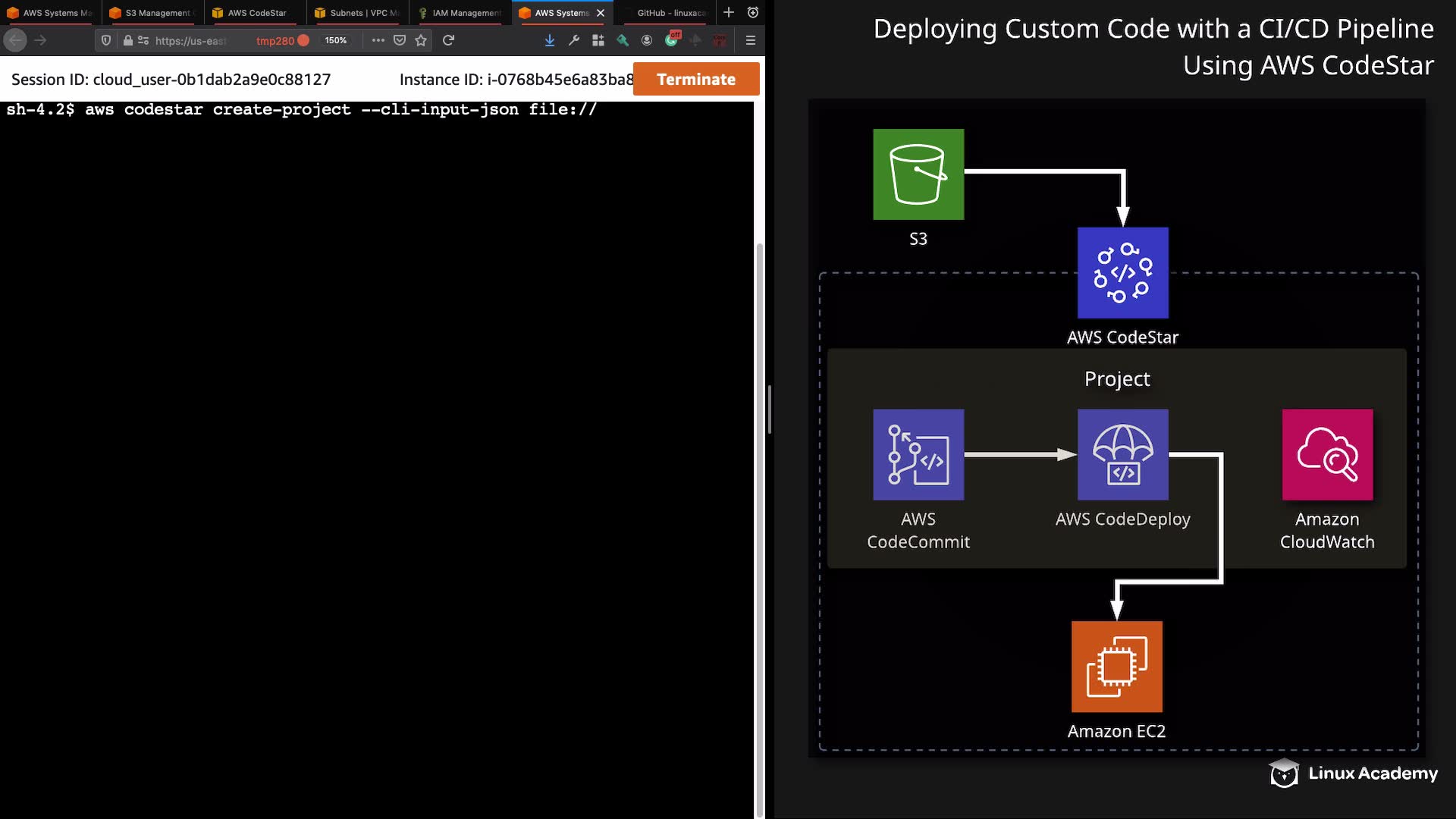Image resolution: width=1456 pixels, height=819 pixels.
Task: Click the site security padlock icon
Action: [128, 40]
